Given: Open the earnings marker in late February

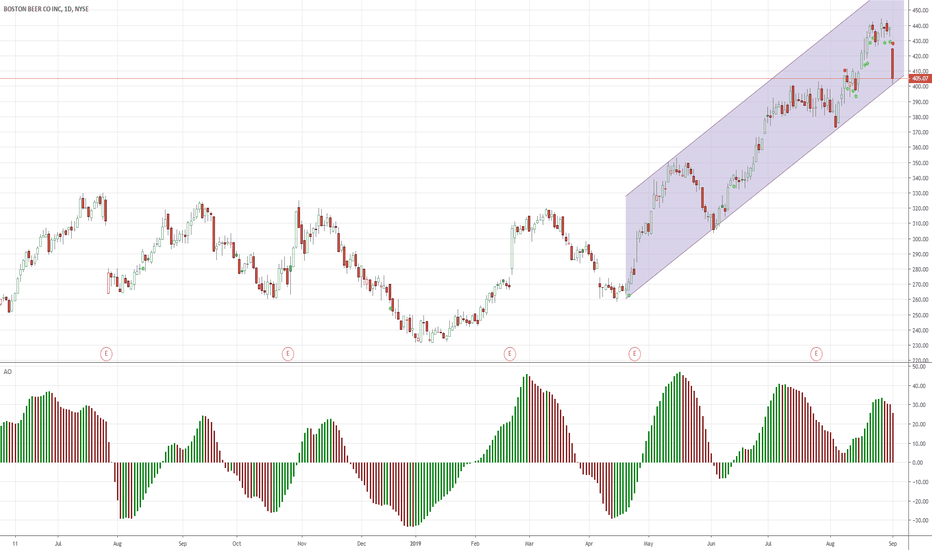Looking at the screenshot, I should pyautogui.click(x=509, y=354).
